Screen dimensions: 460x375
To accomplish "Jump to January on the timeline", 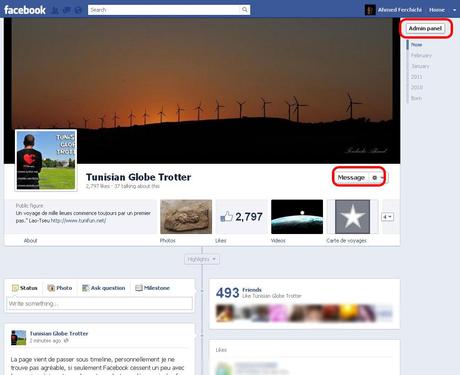I will click(x=420, y=66).
